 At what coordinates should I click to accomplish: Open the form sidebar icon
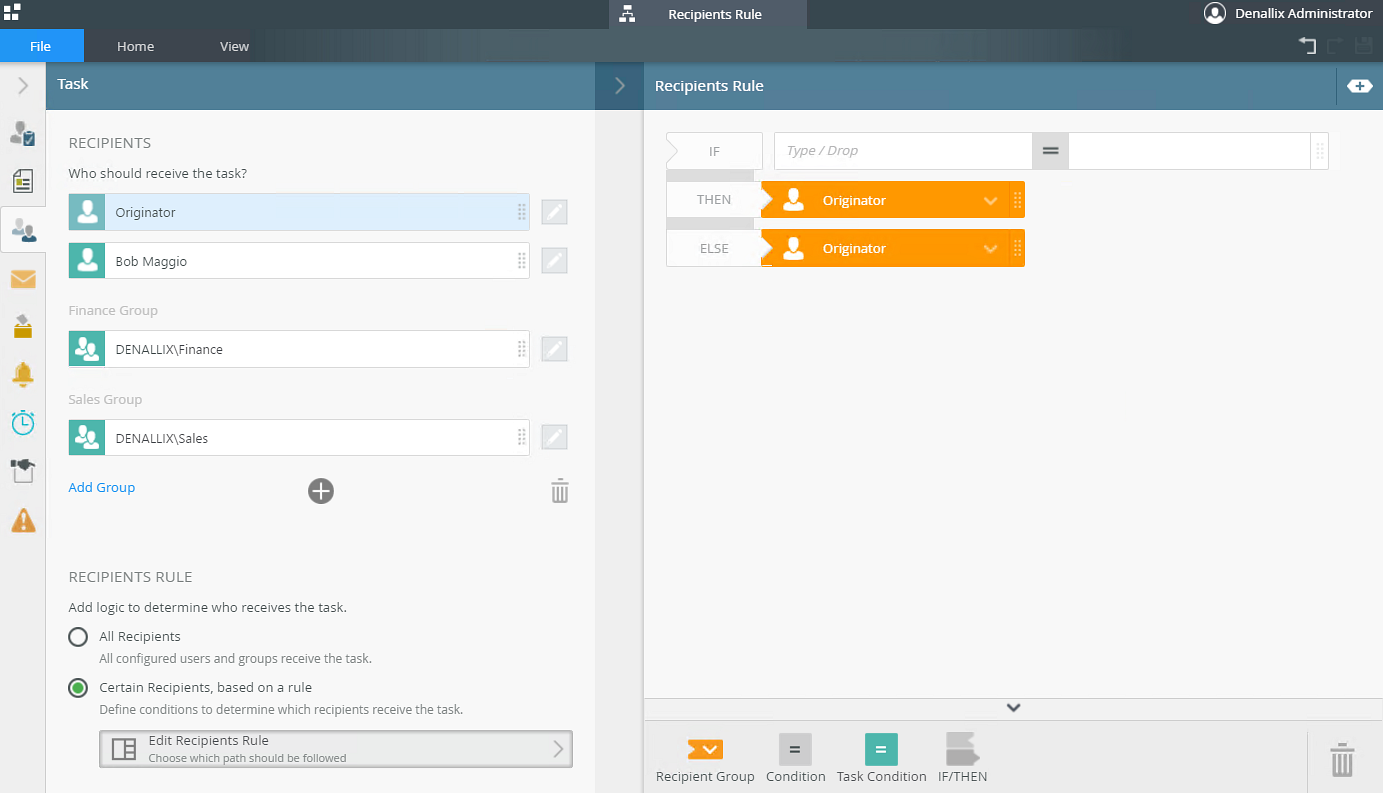(x=22, y=181)
